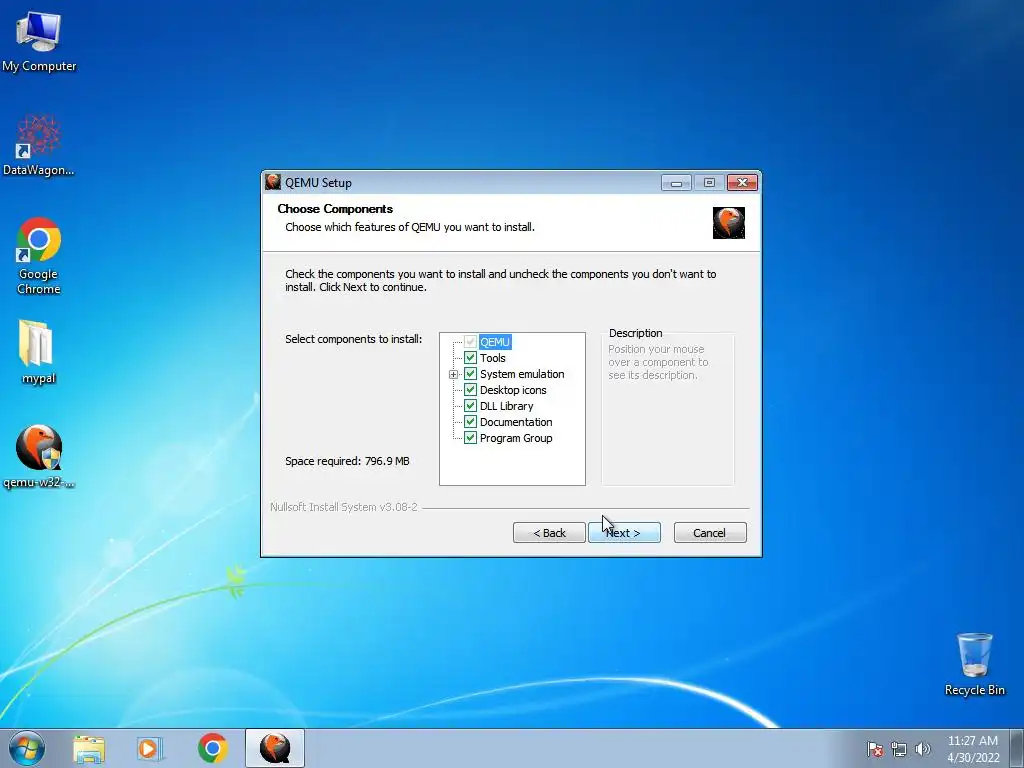Click the QEMU logo in the dialog header
1024x768 pixels.
point(728,223)
